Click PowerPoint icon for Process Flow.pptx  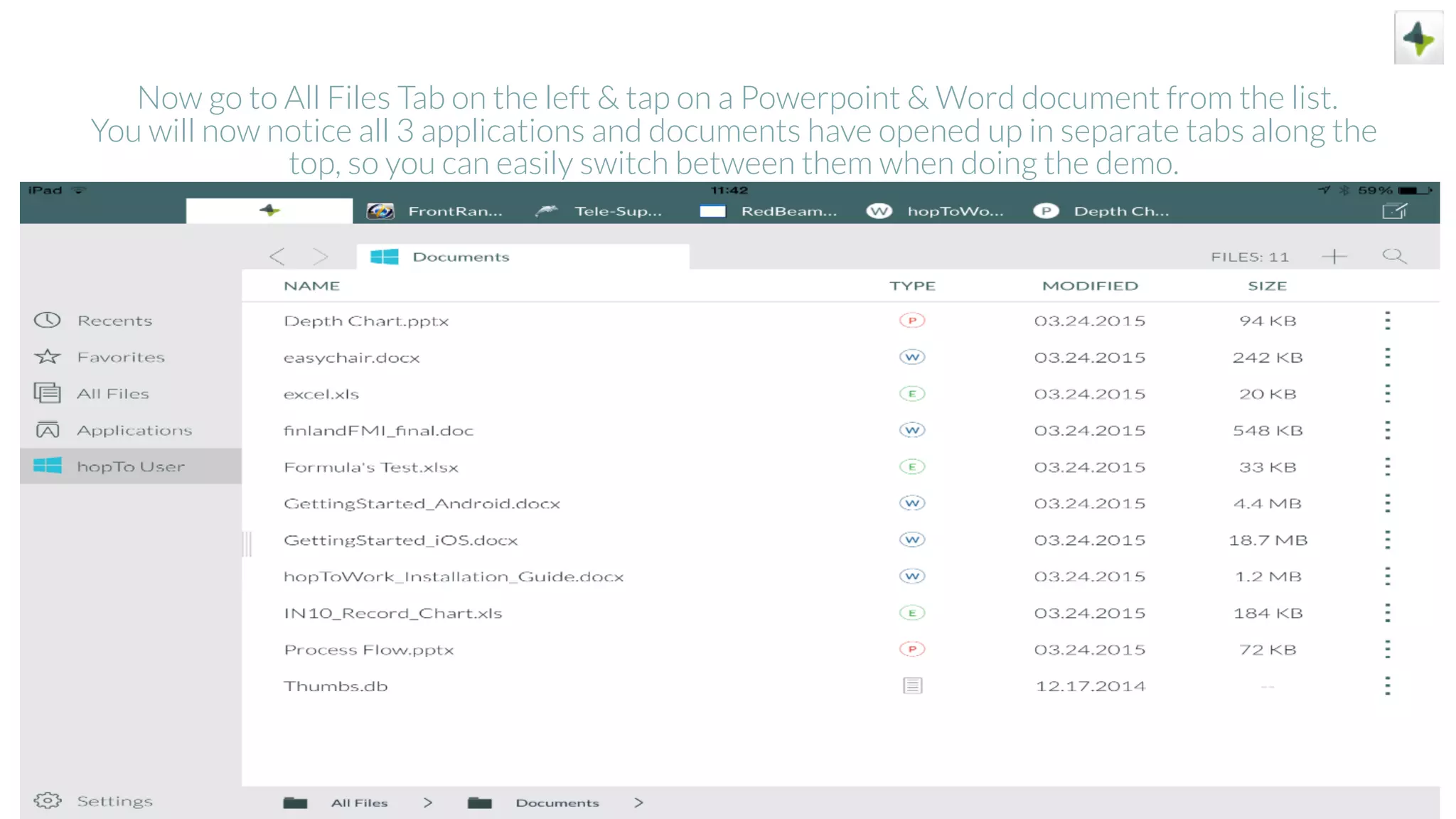pyautogui.click(x=912, y=649)
